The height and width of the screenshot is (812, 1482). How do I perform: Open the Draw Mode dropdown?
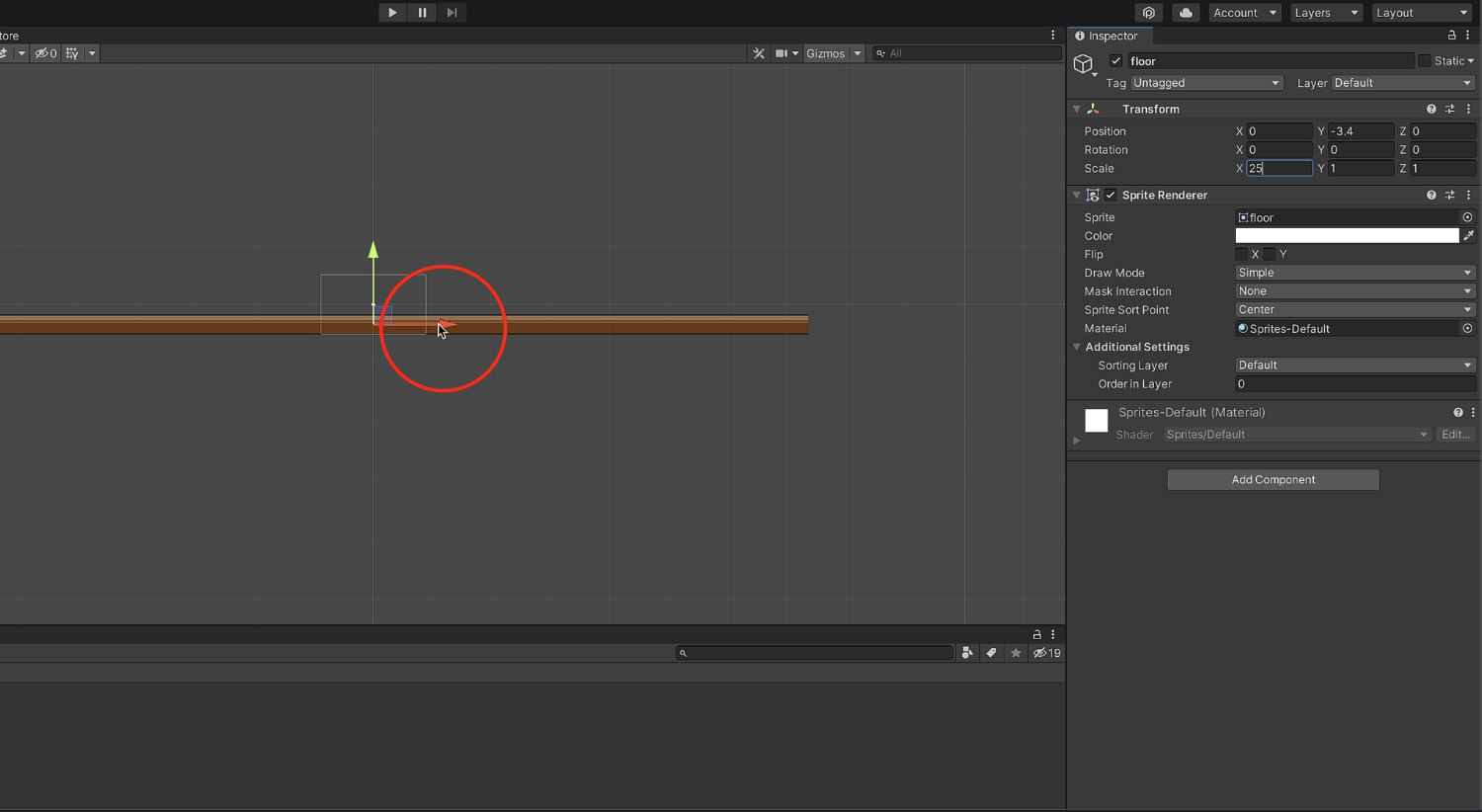point(1356,273)
